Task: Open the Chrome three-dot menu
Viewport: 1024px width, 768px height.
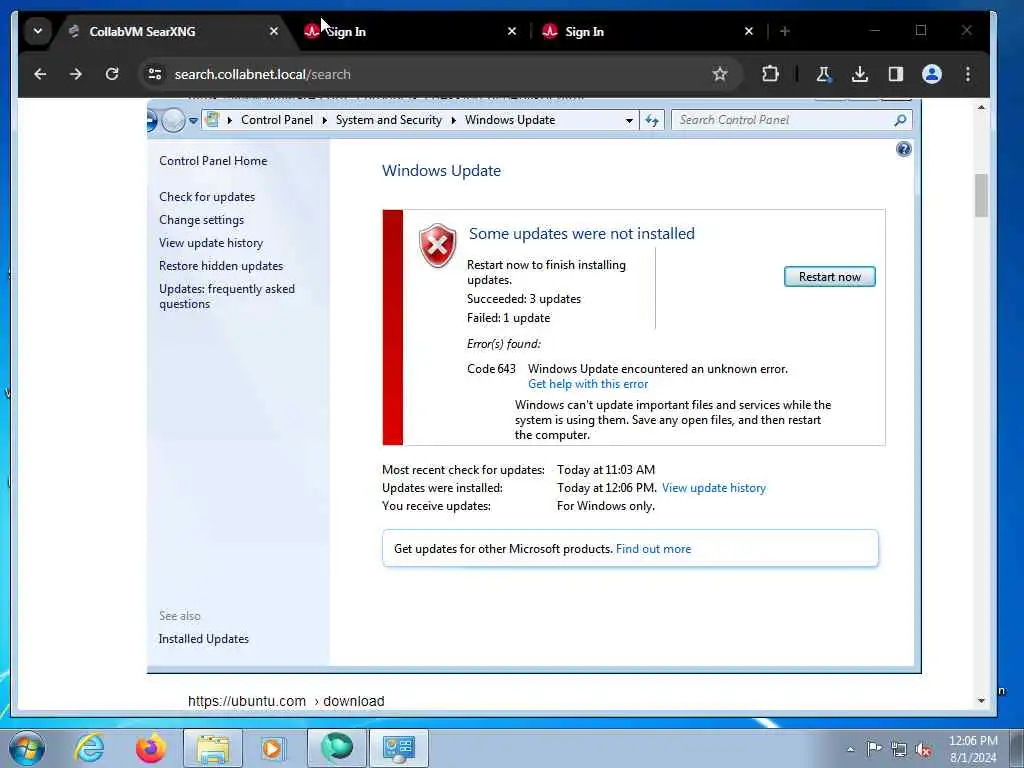Action: pos(968,74)
